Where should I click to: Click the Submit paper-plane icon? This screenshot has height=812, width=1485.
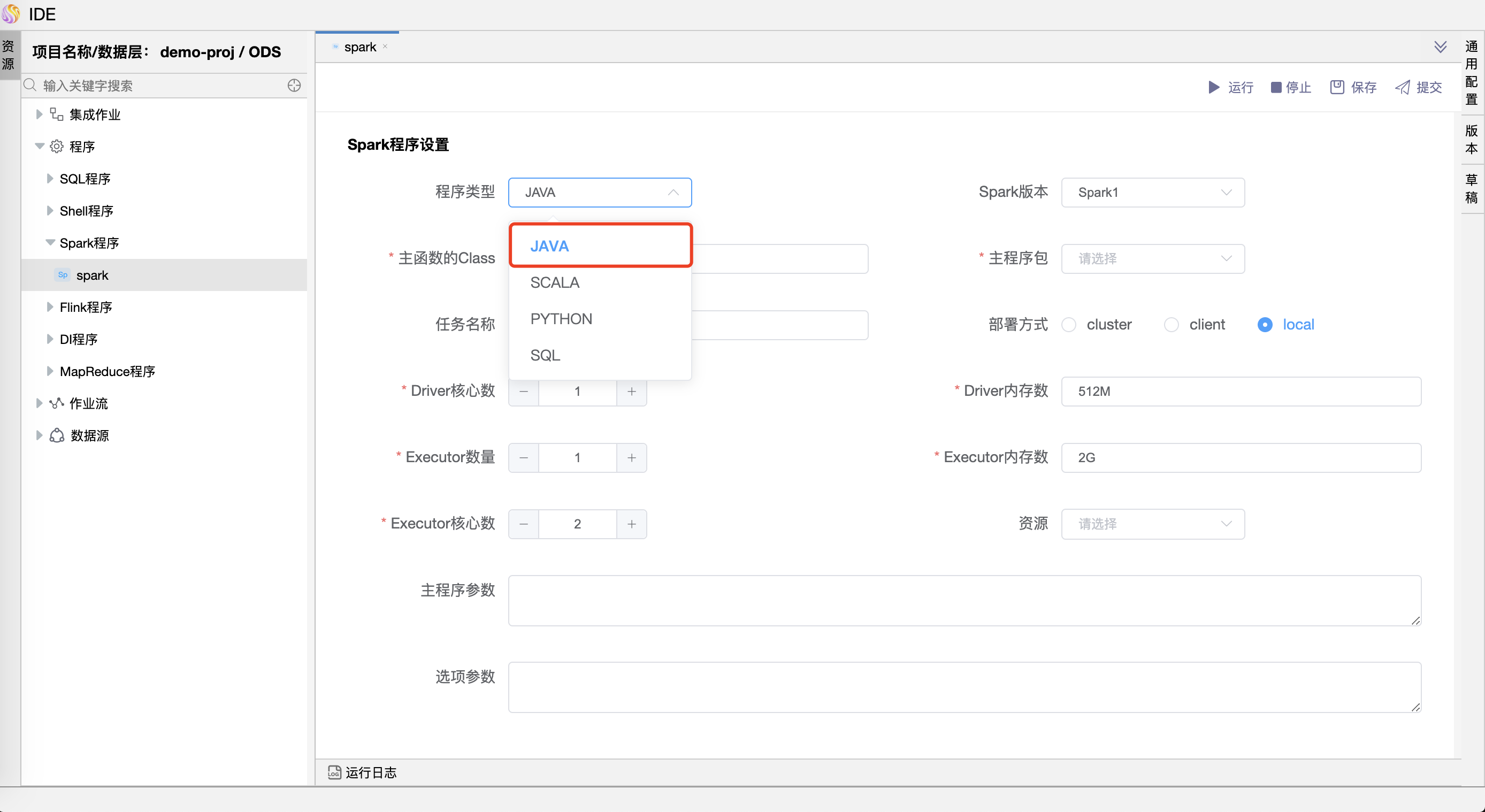(1402, 87)
